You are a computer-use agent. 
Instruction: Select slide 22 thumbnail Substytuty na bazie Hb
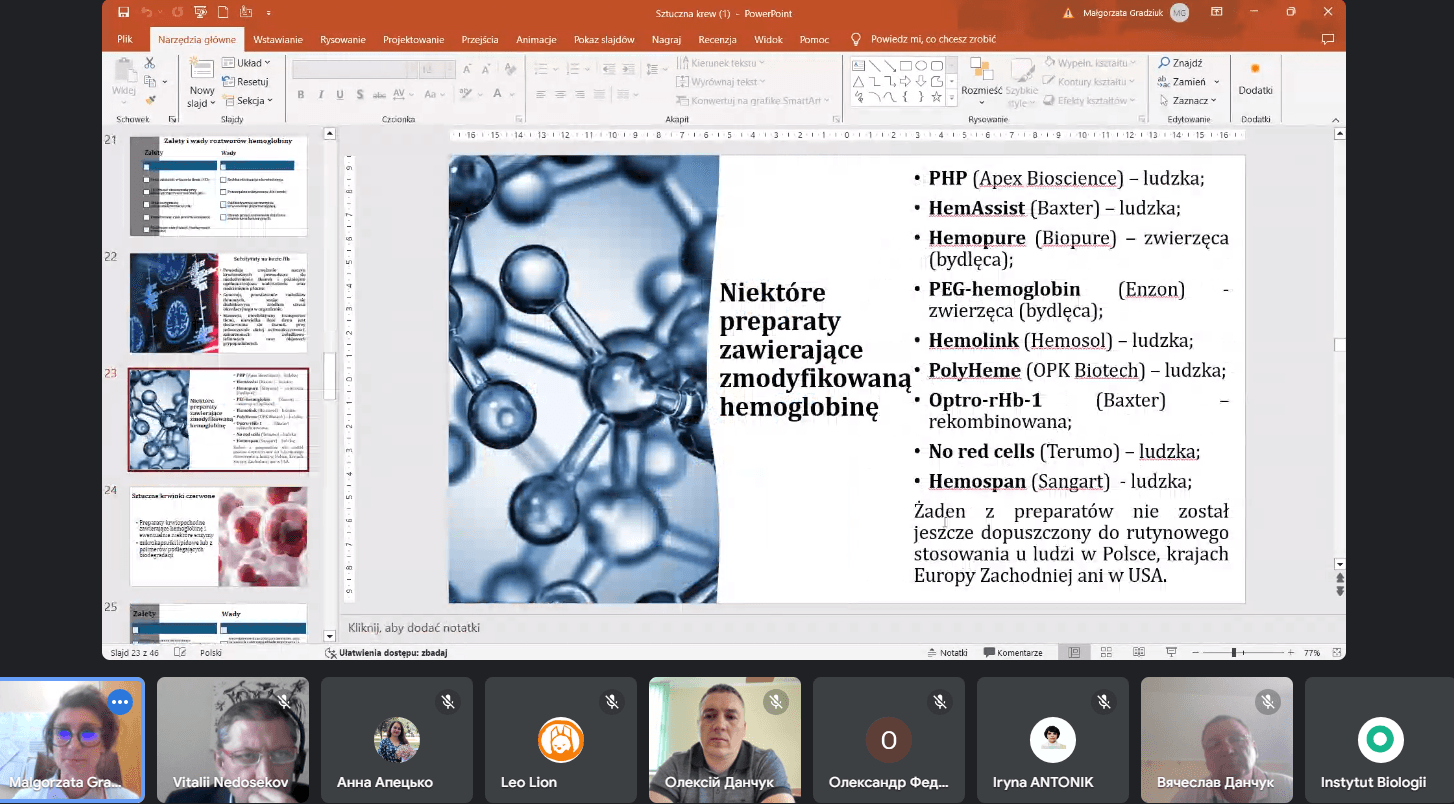click(218, 303)
